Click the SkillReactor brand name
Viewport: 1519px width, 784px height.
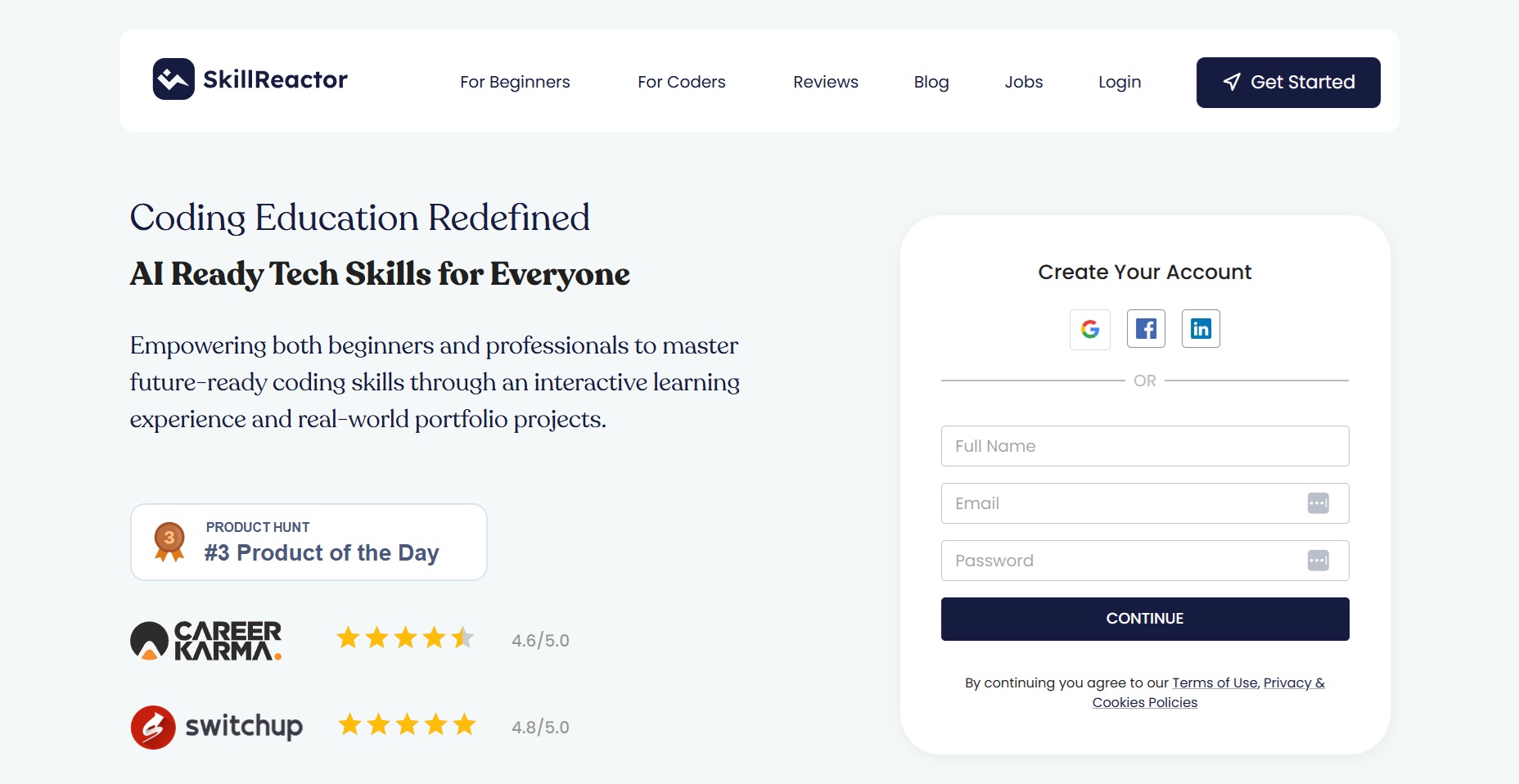(x=275, y=79)
